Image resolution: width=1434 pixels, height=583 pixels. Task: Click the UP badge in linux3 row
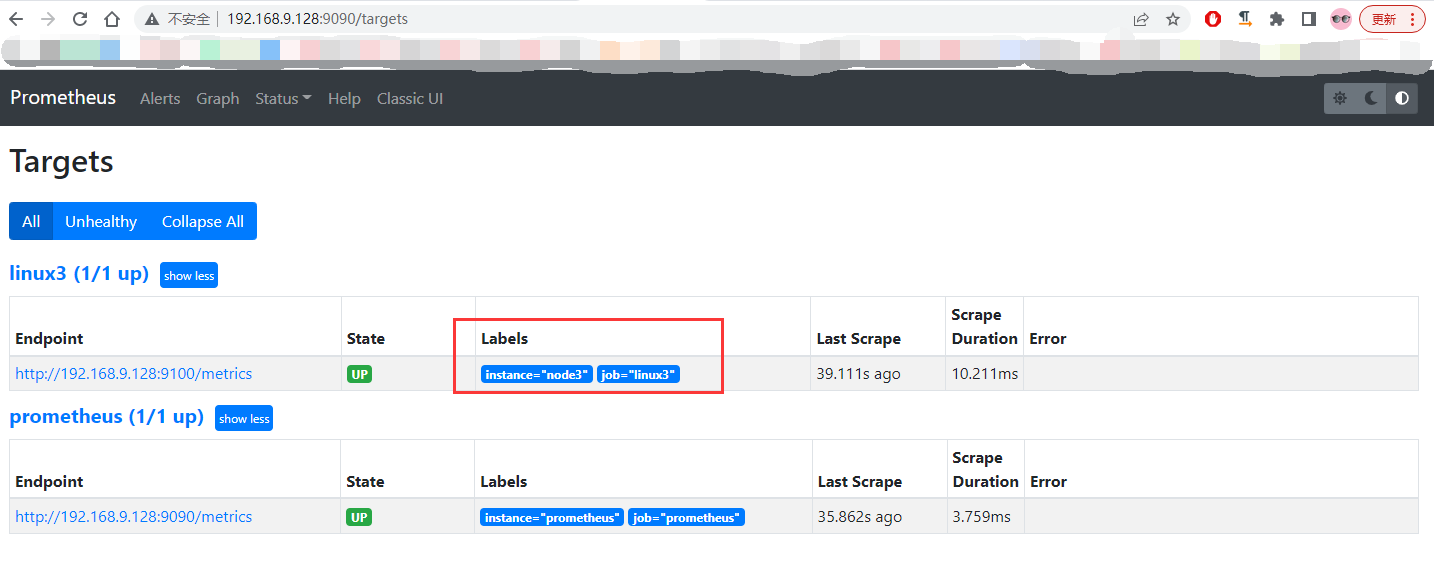[x=359, y=374]
